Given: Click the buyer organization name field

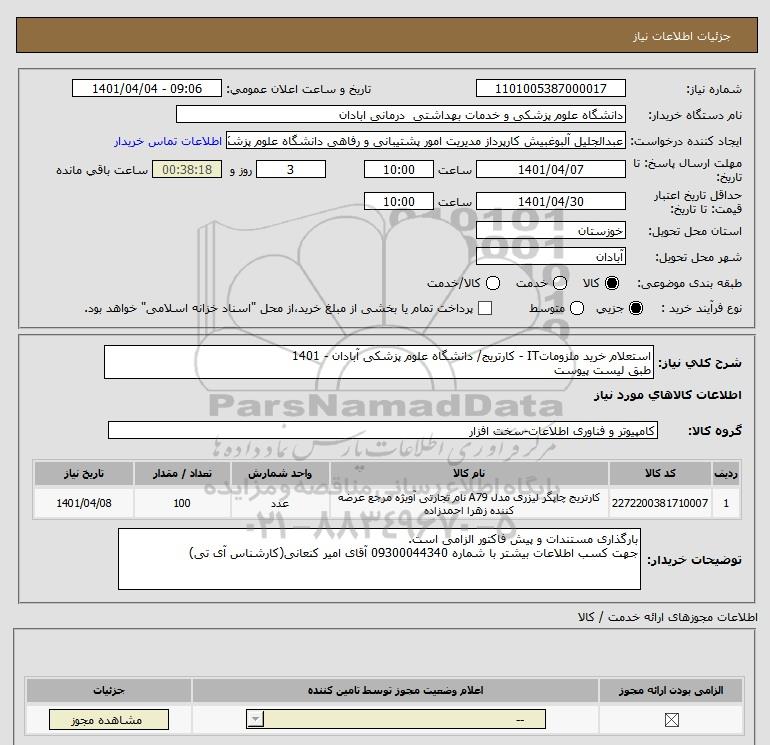Looking at the screenshot, I should [401, 115].
